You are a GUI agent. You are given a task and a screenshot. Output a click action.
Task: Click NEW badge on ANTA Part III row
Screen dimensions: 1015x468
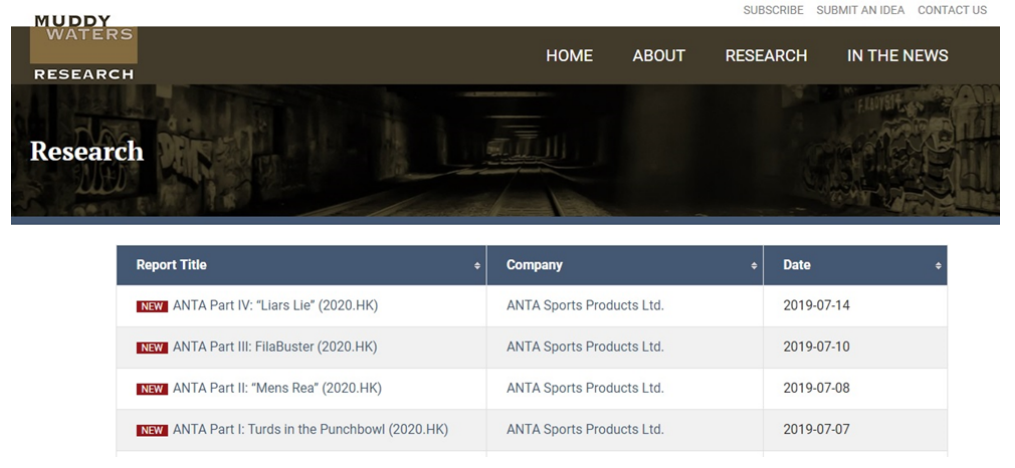tap(152, 348)
